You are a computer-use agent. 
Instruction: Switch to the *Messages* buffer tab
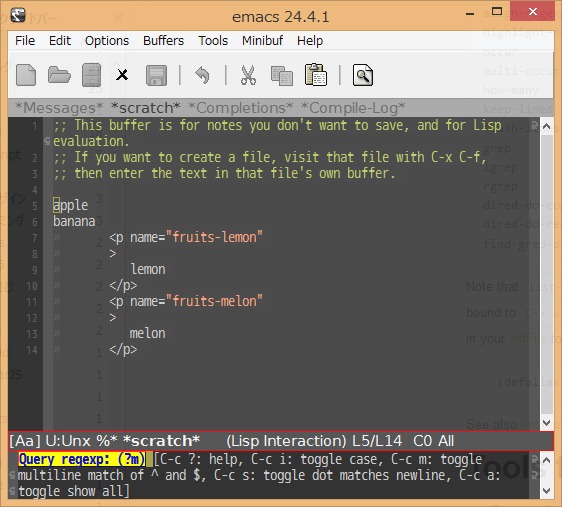coord(59,108)
